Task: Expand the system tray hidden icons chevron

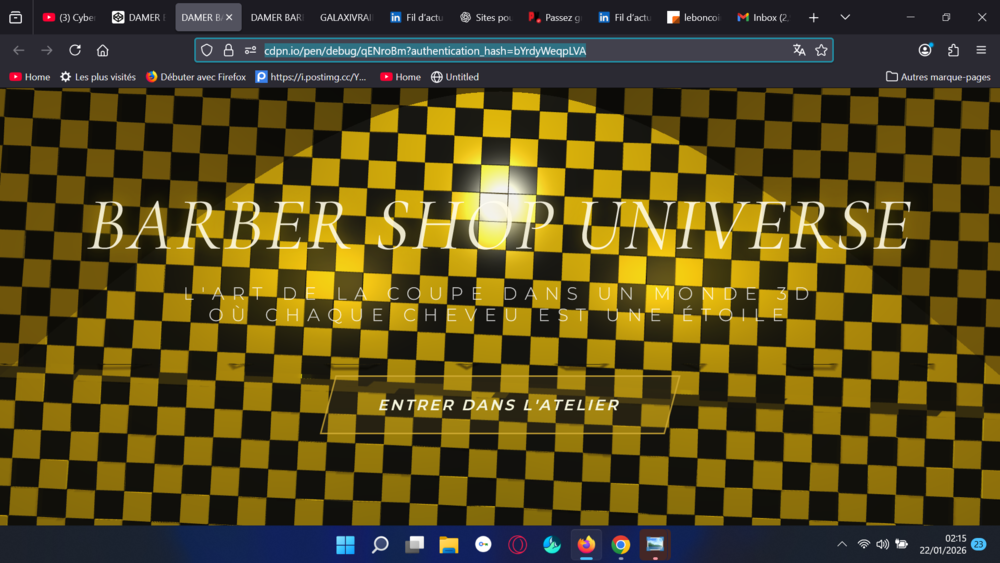Action: pos(841,544)
